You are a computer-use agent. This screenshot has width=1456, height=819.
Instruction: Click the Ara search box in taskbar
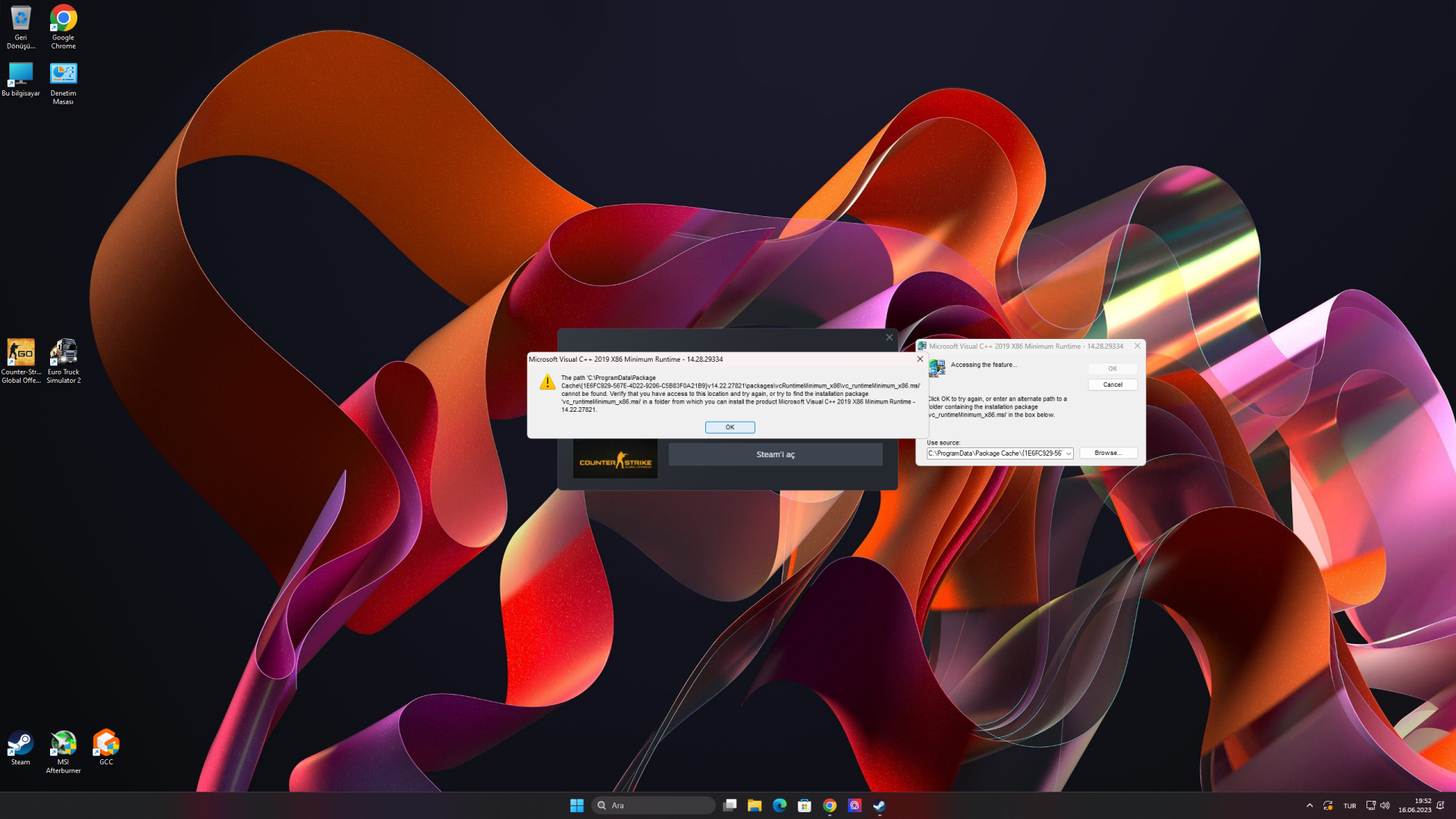click(x=653, y=805)
